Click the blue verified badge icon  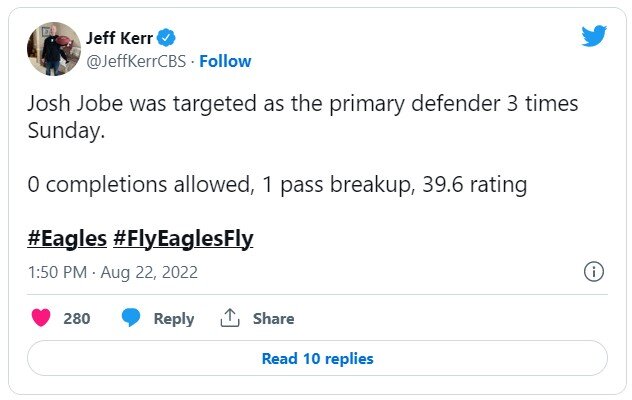point(167,38)
